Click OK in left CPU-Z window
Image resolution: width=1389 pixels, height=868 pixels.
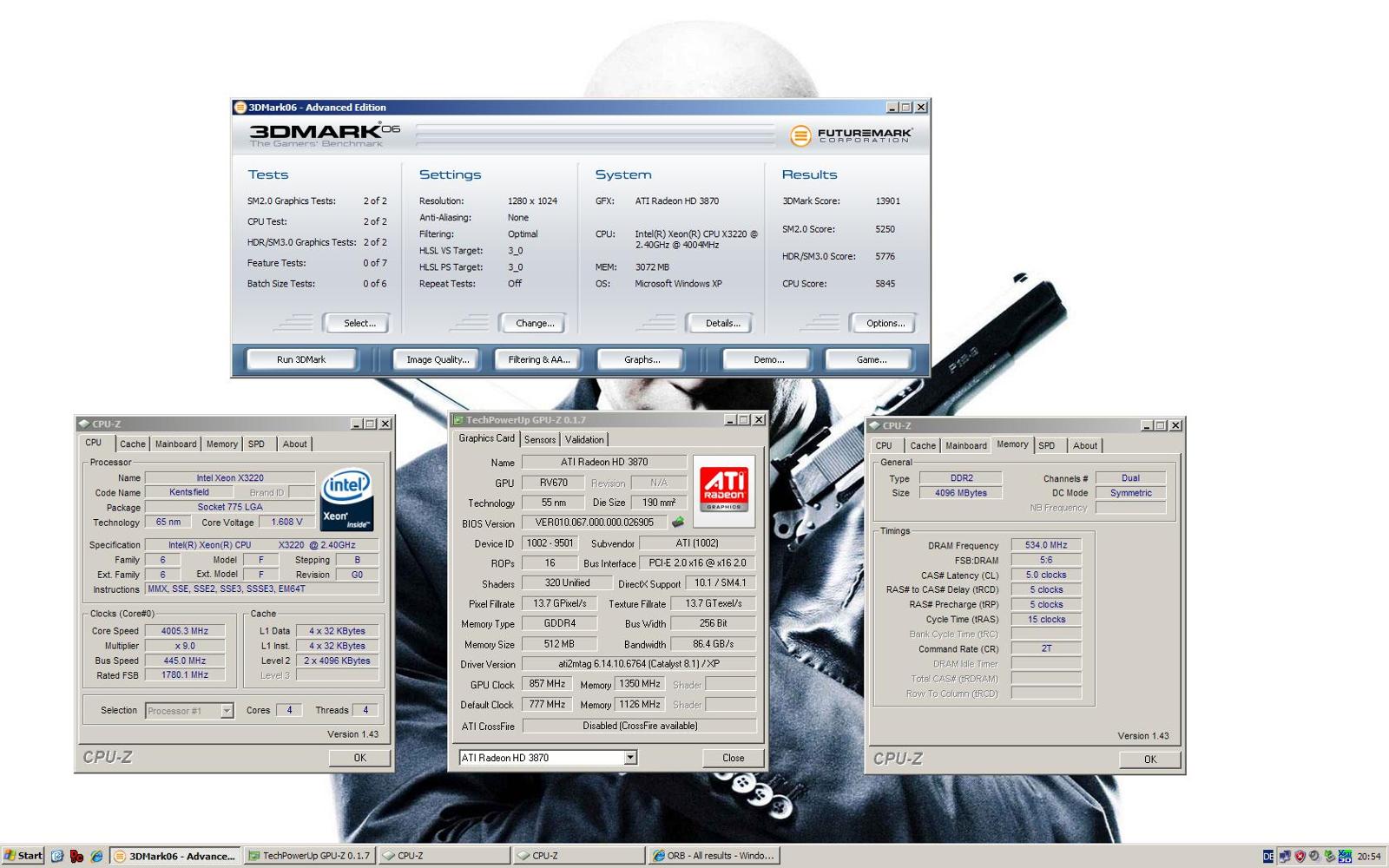click(x=360, y=758)
